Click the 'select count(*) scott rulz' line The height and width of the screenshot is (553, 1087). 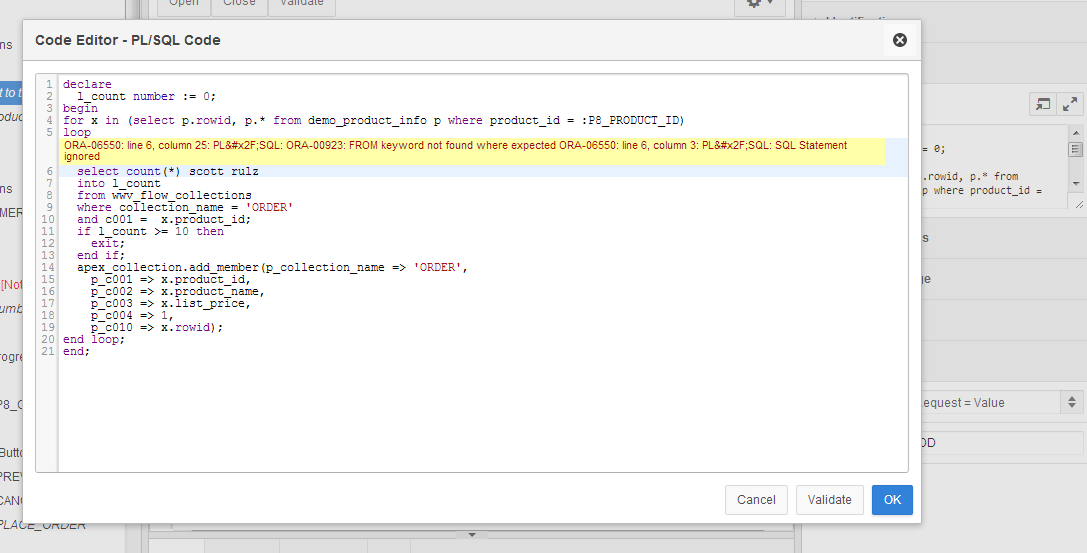coord(168,171)
